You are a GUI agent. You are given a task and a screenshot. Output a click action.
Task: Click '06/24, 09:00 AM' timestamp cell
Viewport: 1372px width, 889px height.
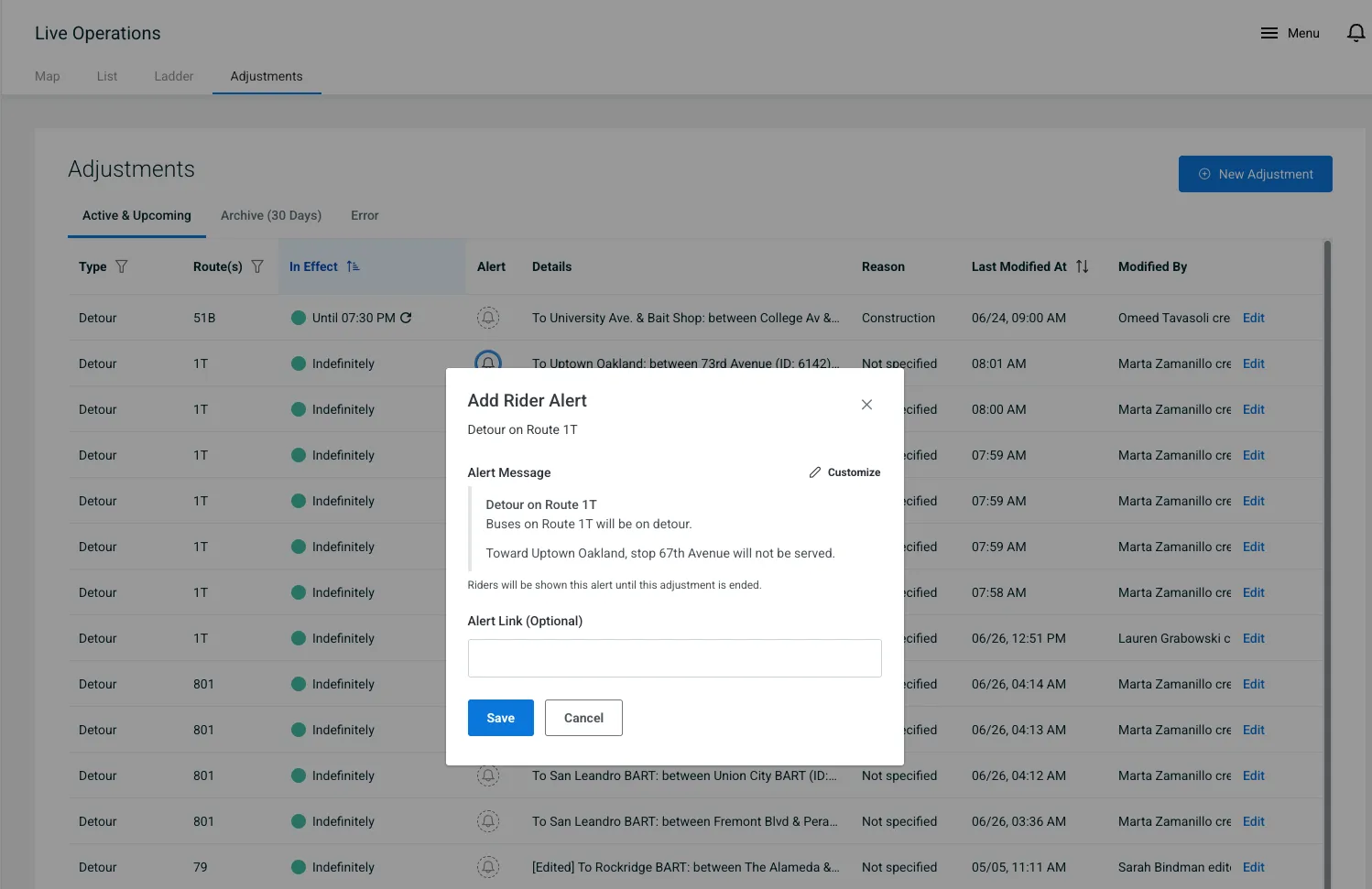[1018, 318]
